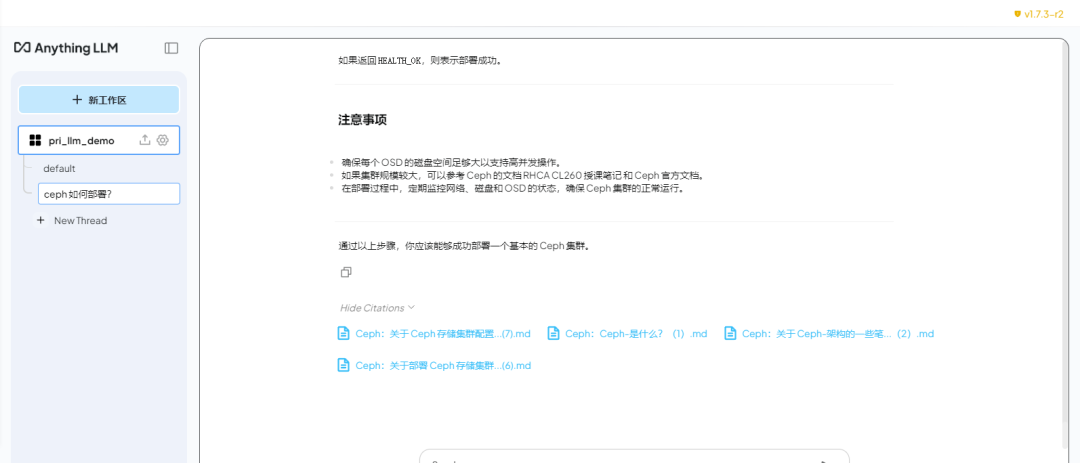Open pri_llm_demo workspace settings gear
The height and width of the screenshot is (463, 1080).
tap(163, 140)
